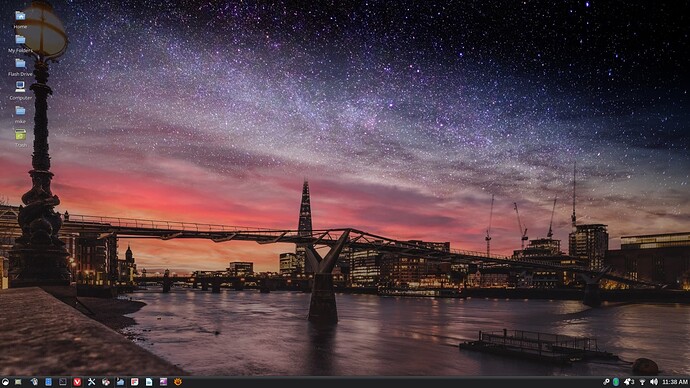Click the green tray indicator icon
This screenshot has width=690, height=388.
click(616, 382)
